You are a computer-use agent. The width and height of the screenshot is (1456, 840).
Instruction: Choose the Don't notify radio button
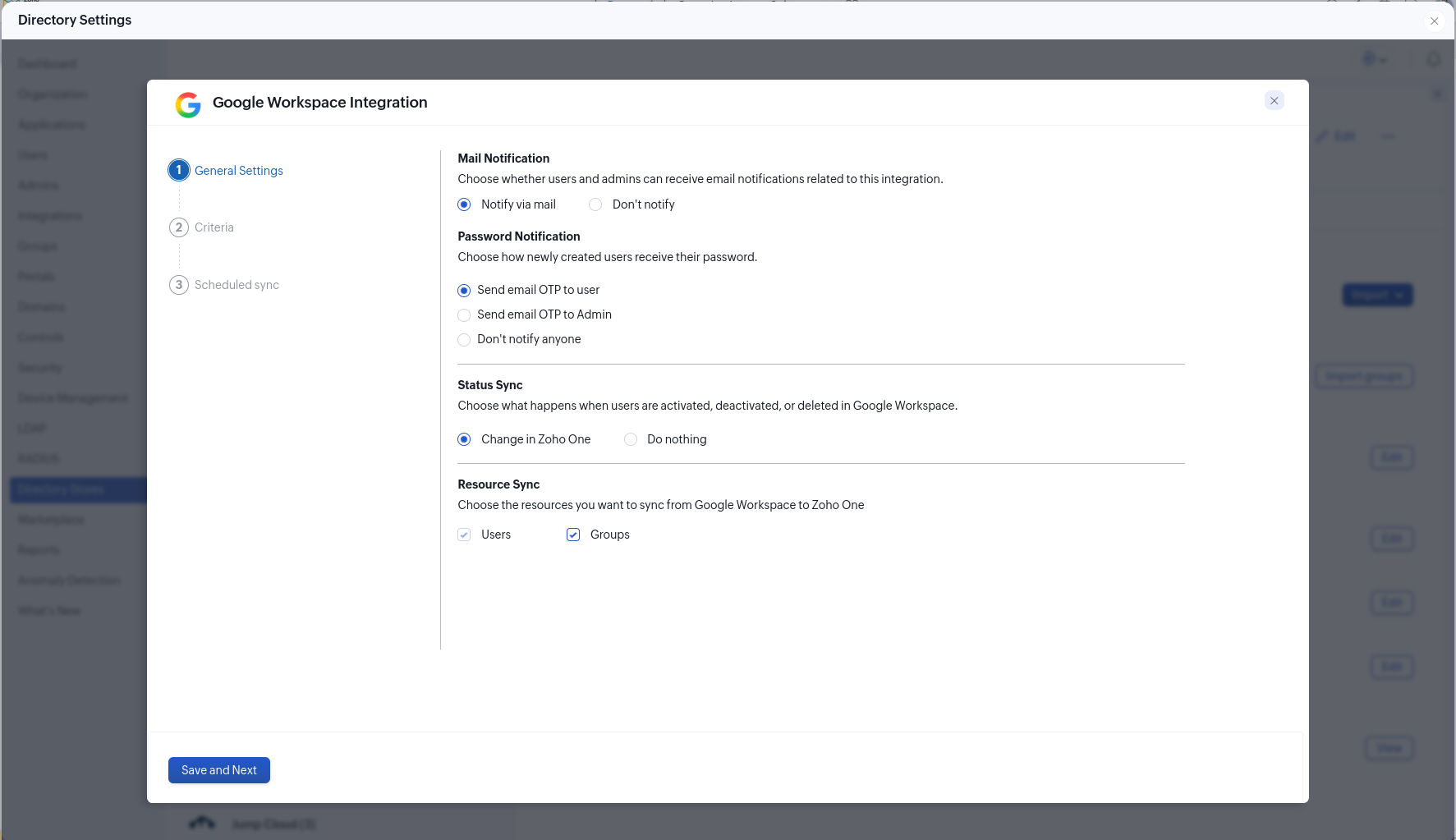click(596, 204)
